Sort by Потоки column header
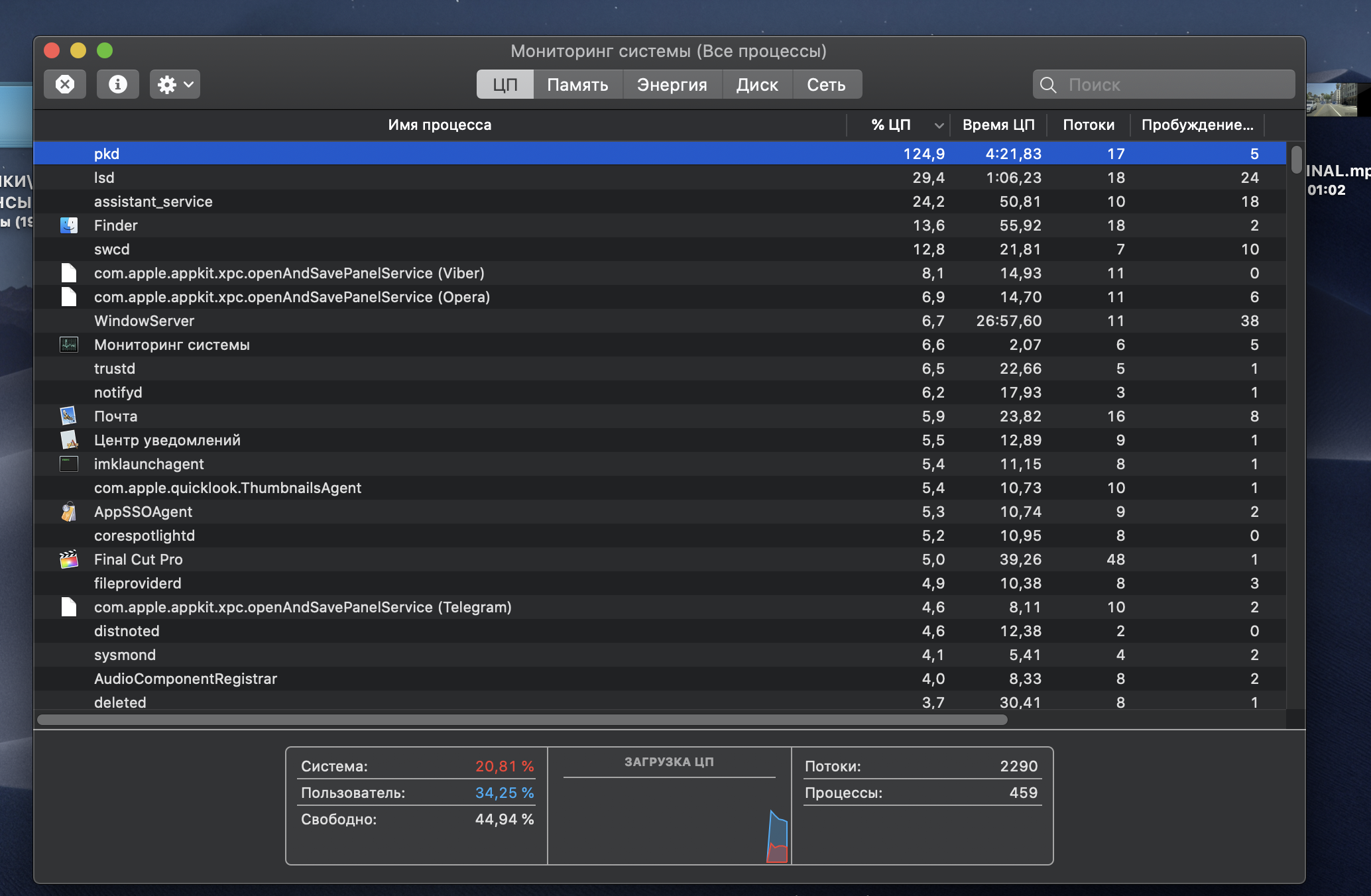Screen dimensions: 1371x896 [x=1088, y=125]
